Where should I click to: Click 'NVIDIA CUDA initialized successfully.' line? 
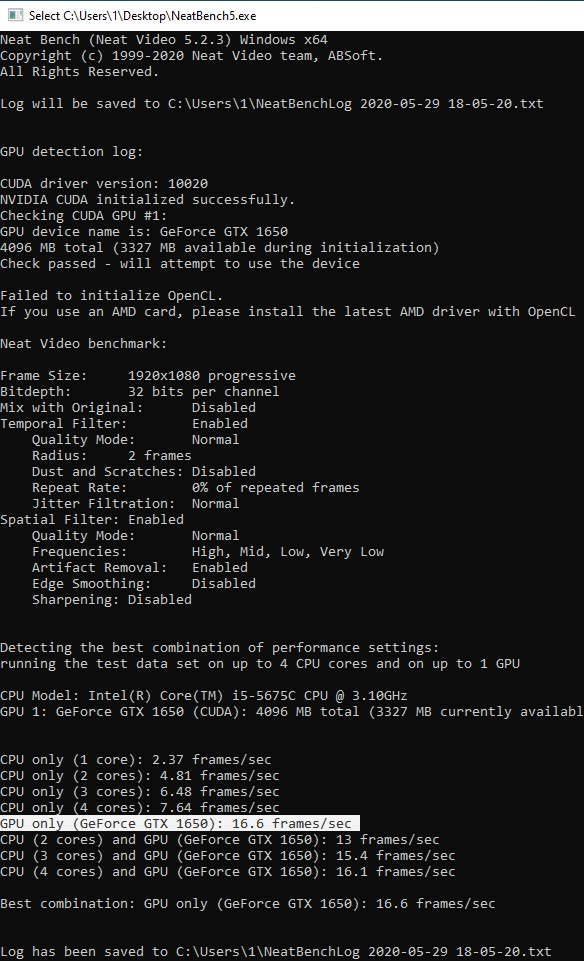[x=148, y=199]
